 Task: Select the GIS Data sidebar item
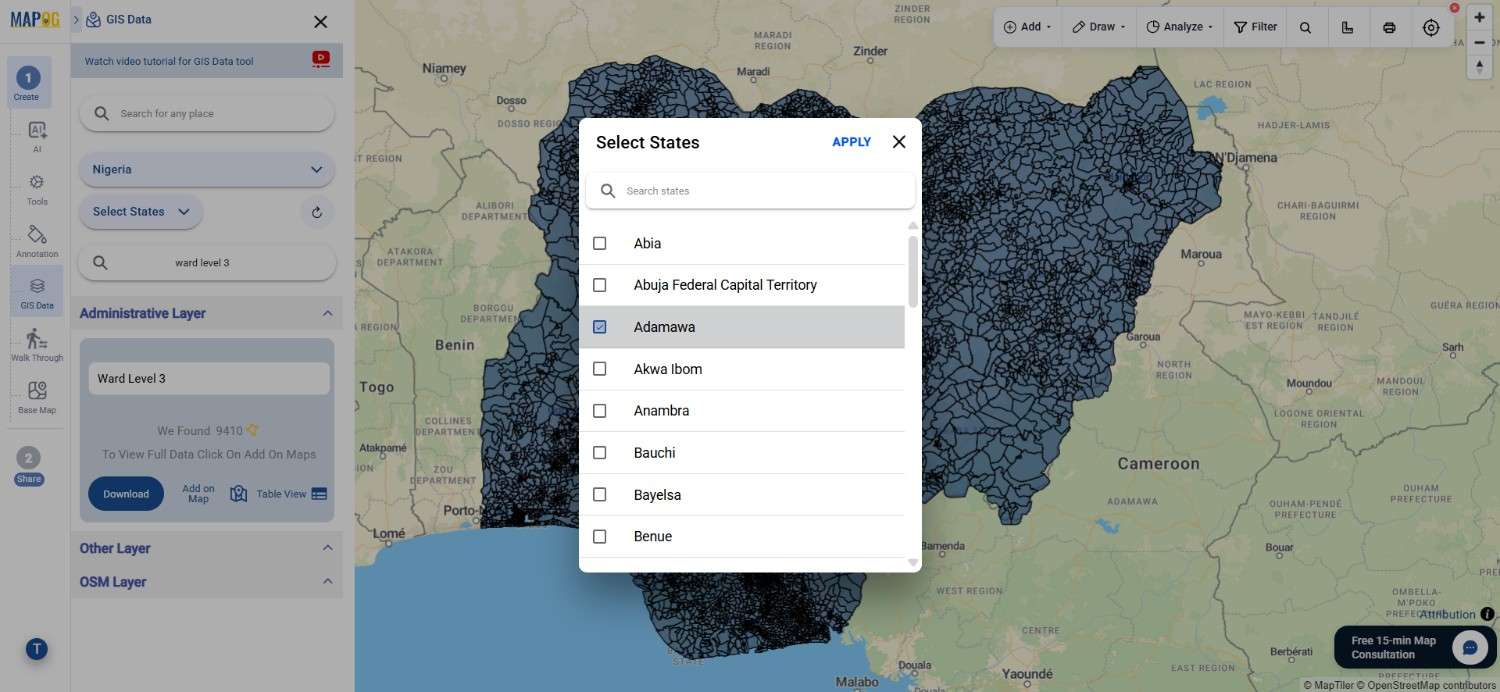[37, 291]
